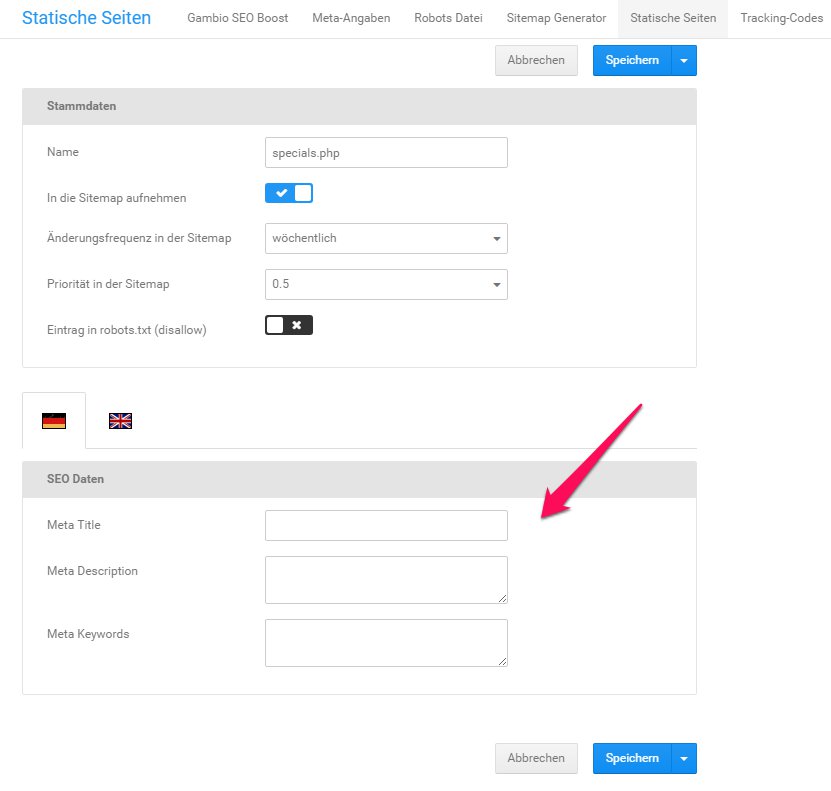Open Änderungsfrequenz in der Sitemap dropdown
Screen dimensions: 831x791
(386, 239)
